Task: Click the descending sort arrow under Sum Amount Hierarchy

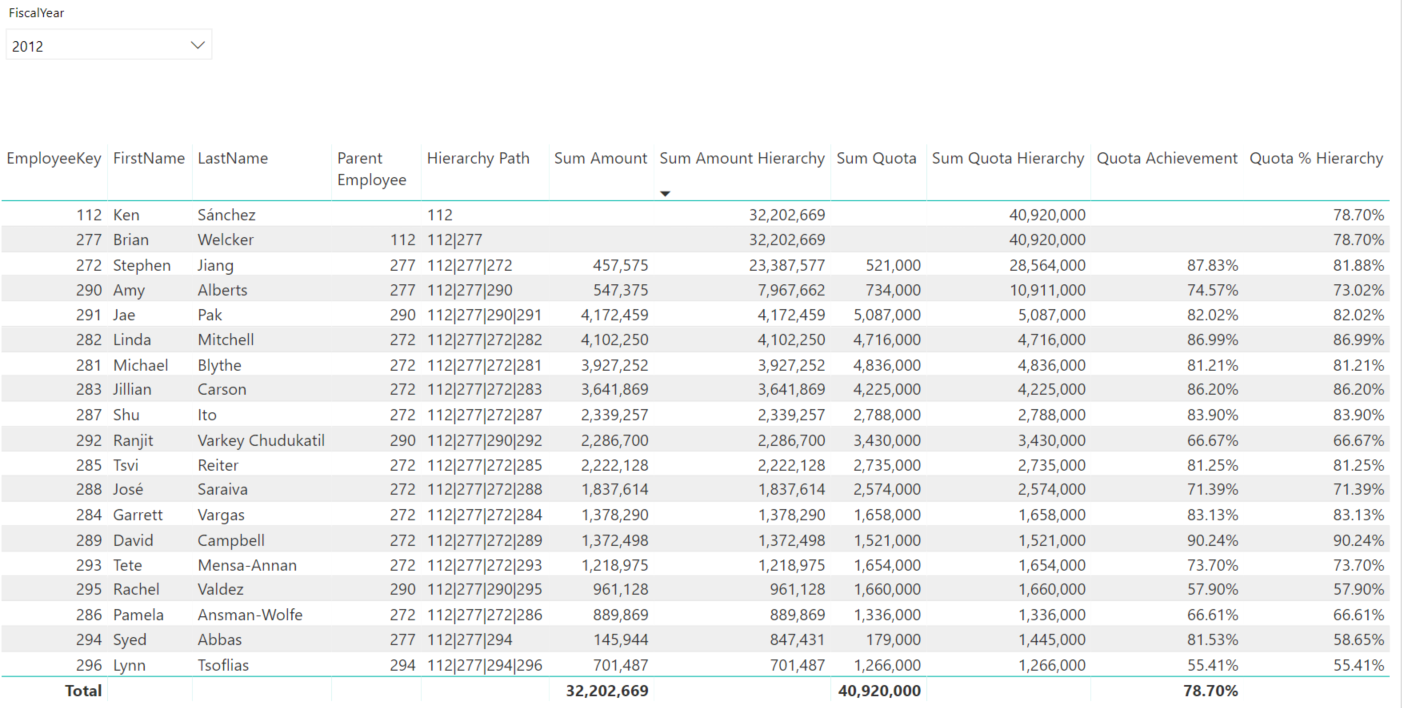Action: [665, 193]
